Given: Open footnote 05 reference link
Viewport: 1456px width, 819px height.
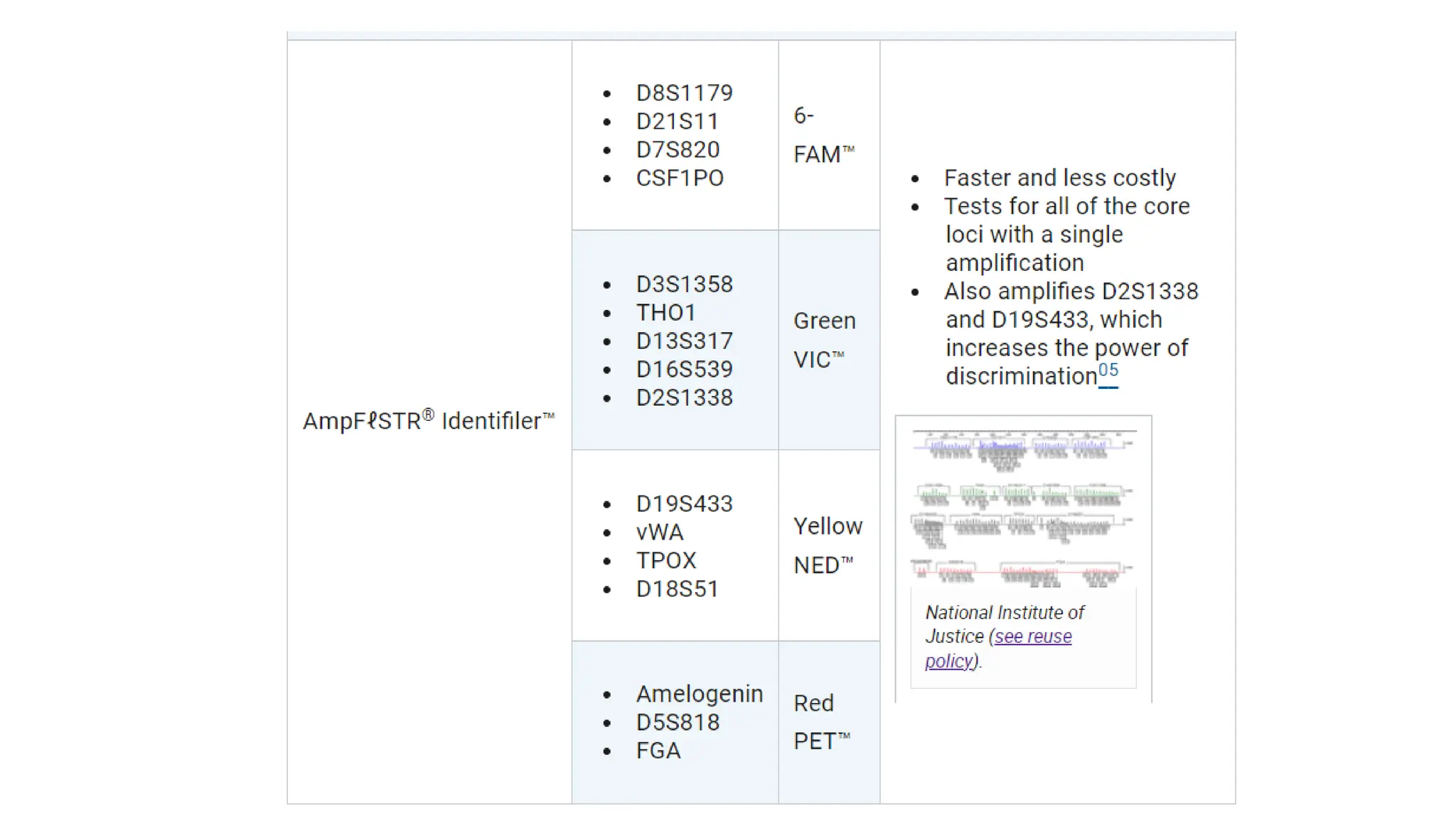Looking at the screenshot, I should 1108,371.
